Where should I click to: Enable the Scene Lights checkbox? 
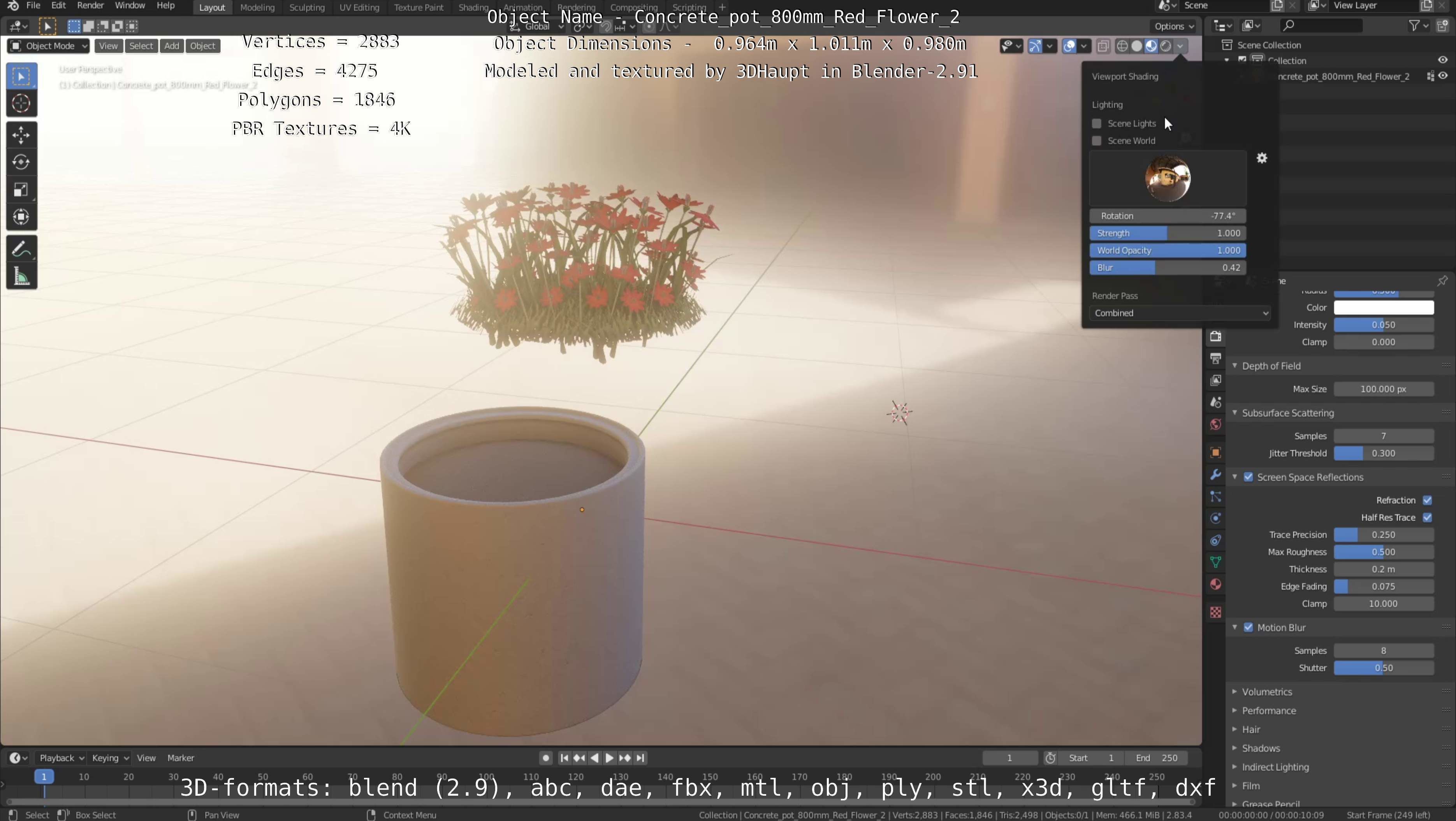[1097, 124]
